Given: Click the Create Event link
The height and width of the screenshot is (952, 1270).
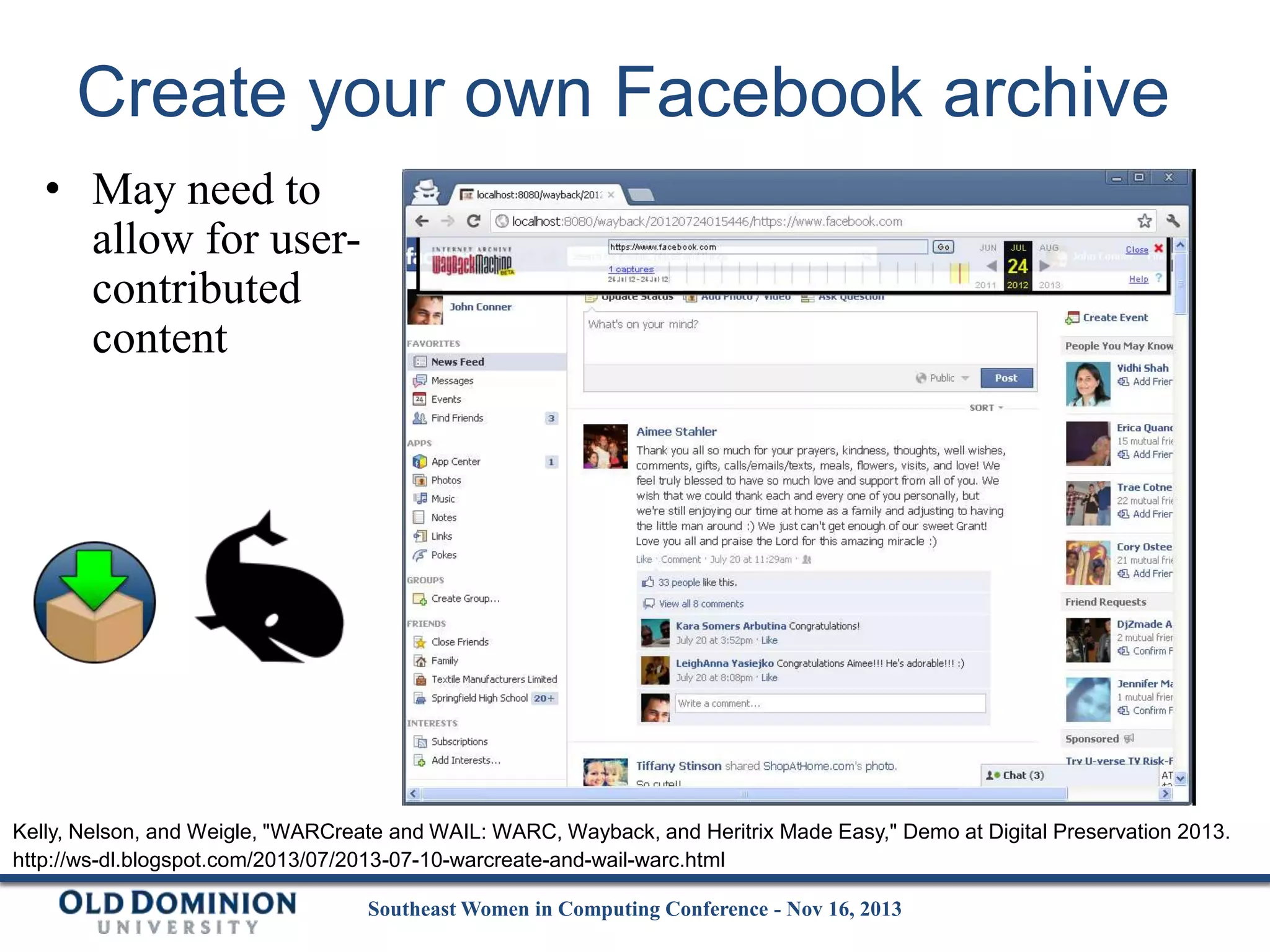Looking at the screenshot, I should point(1115,317).
